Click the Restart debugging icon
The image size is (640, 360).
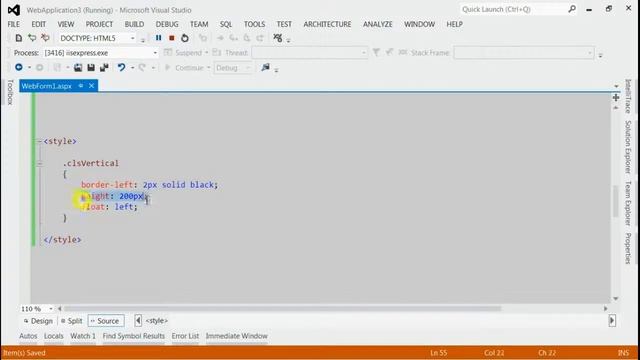(x=185, y=38)
